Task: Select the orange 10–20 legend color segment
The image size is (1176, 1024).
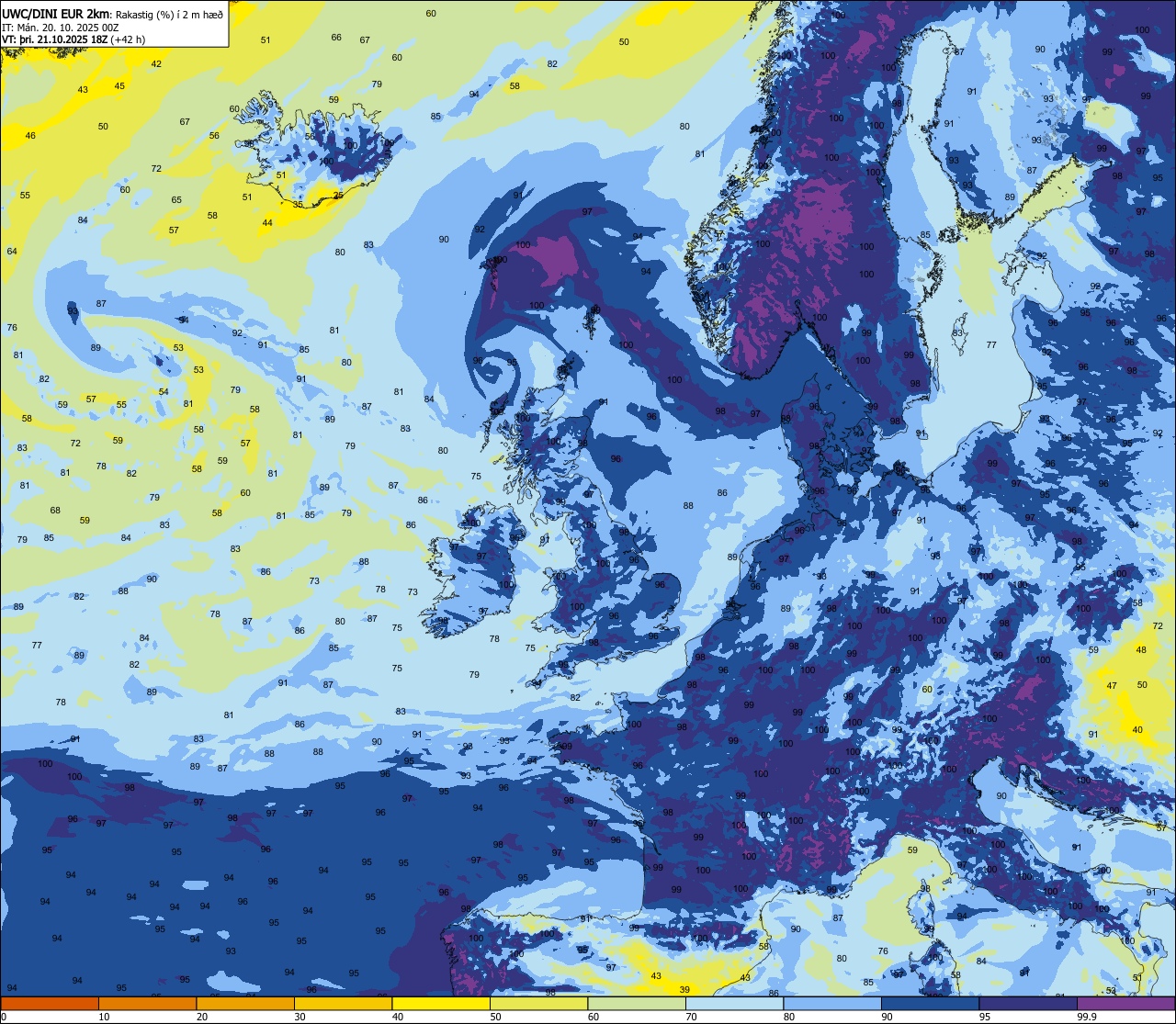Action: pos(147,1004)
